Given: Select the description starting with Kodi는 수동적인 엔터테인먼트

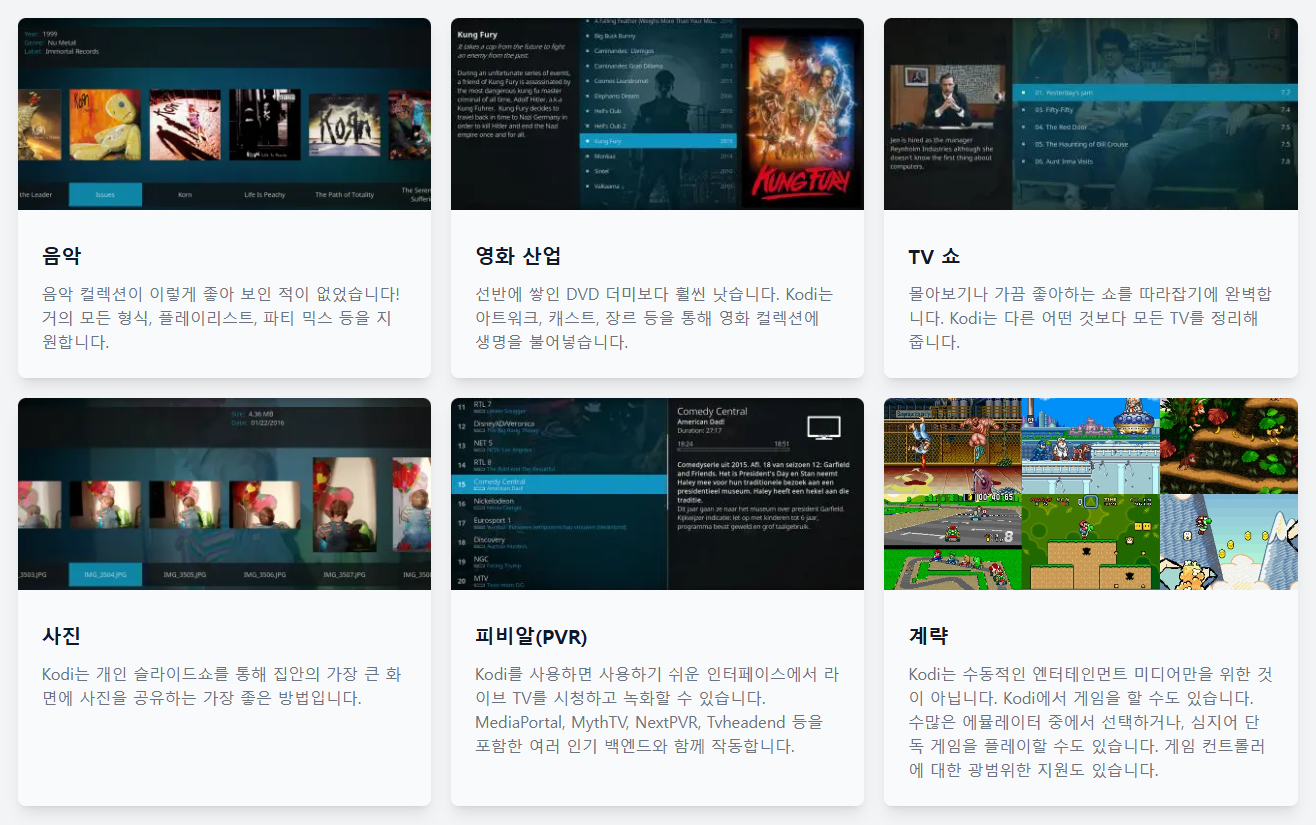Looking at the screenshot, I should [1090, 722].
